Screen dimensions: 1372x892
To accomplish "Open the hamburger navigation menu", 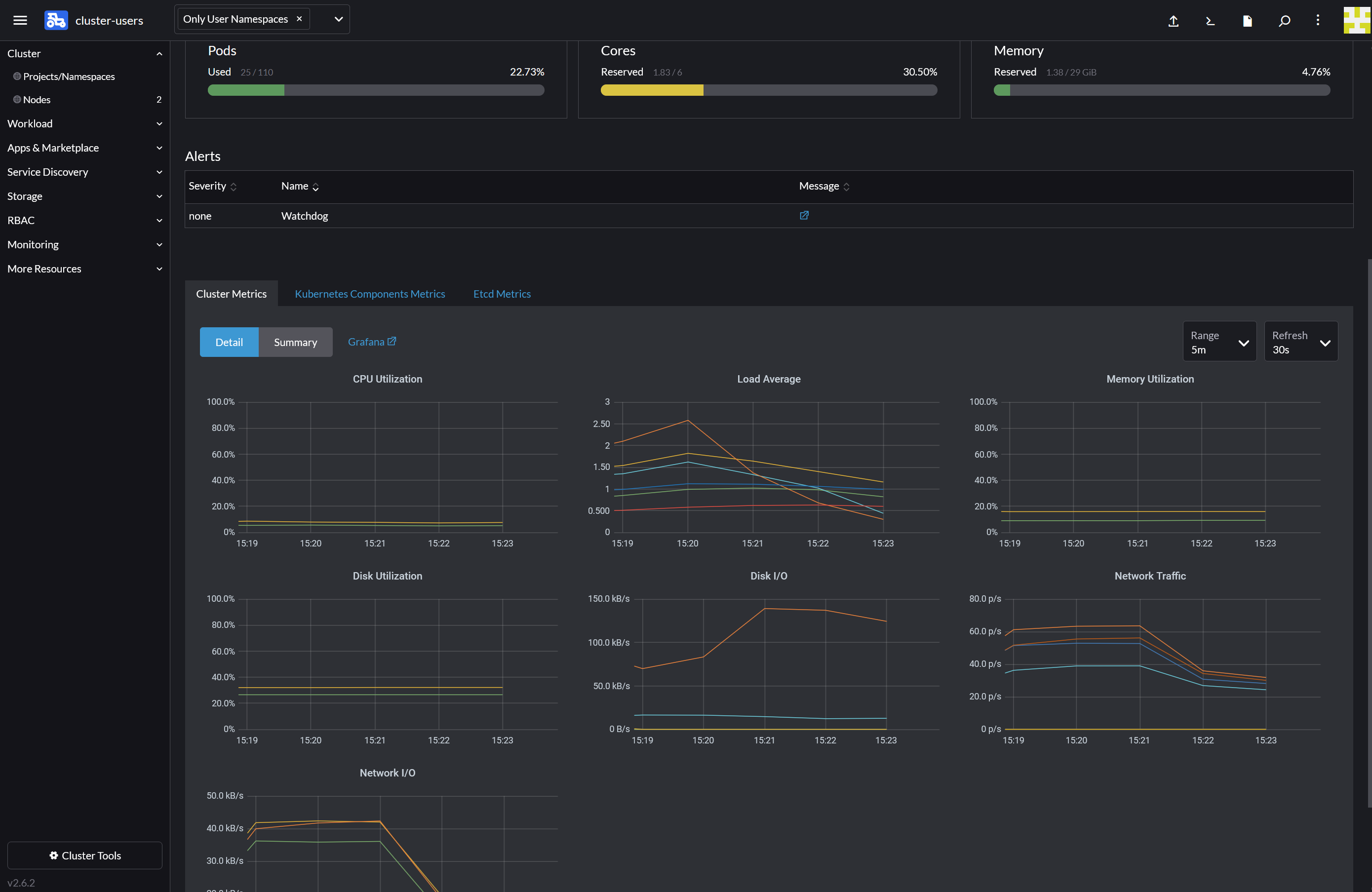I will (x=20, y=20).
